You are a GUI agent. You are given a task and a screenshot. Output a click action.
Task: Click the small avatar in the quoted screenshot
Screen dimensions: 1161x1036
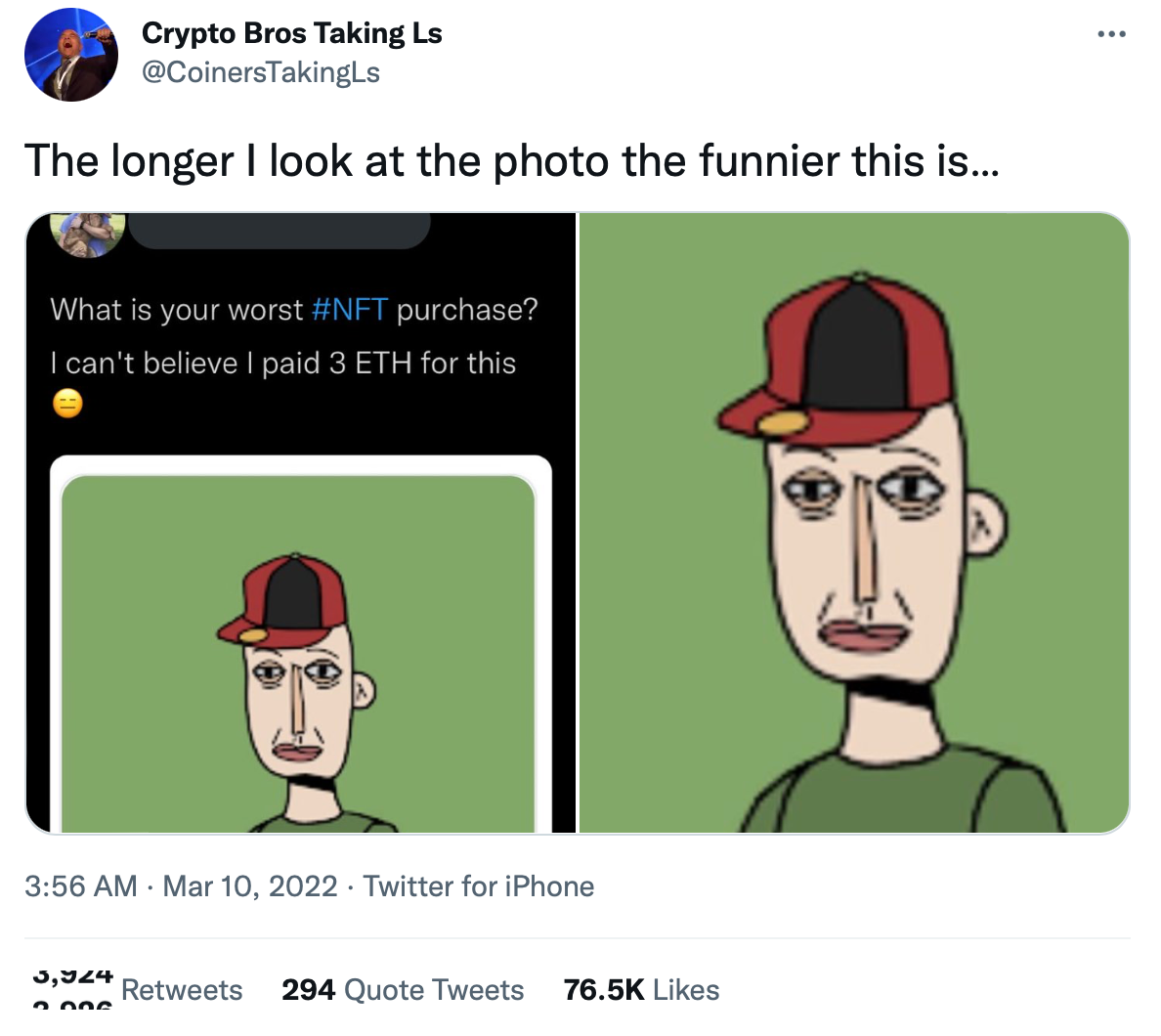point(87,234)
